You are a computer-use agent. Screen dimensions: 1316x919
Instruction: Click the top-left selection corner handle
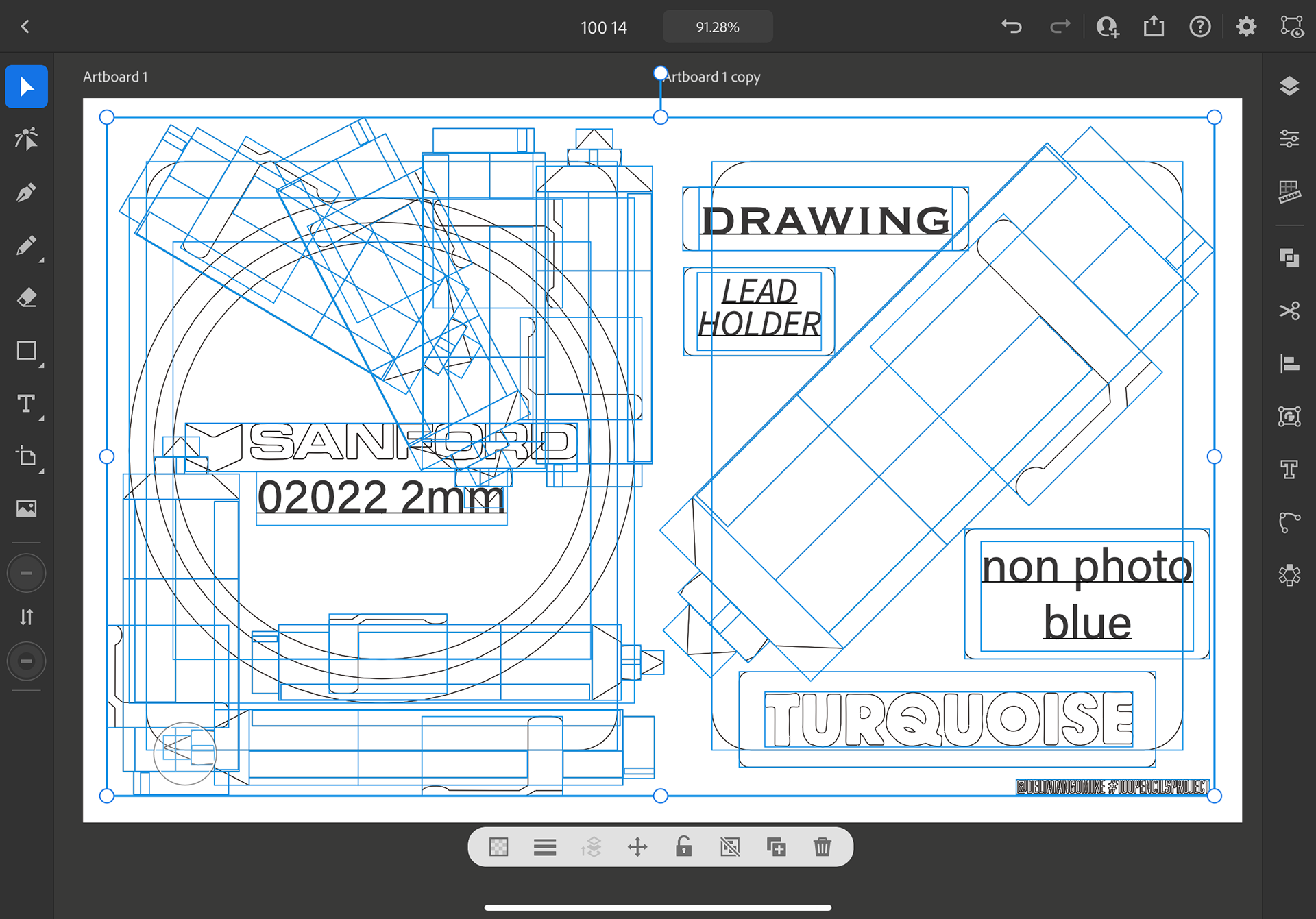pyautogui.click(x=107, y=117)
